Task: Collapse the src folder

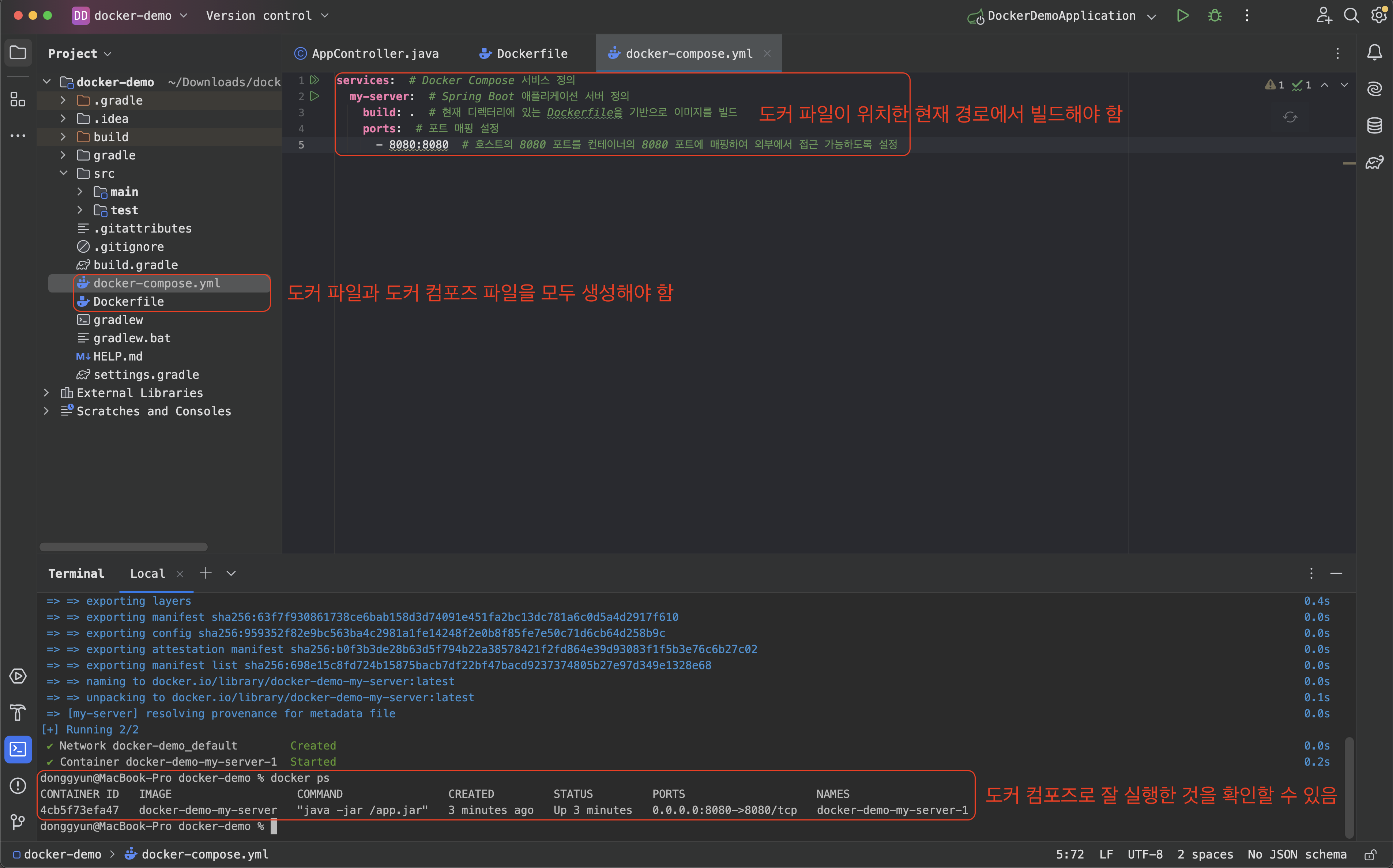Action: [x=63, y=173]
